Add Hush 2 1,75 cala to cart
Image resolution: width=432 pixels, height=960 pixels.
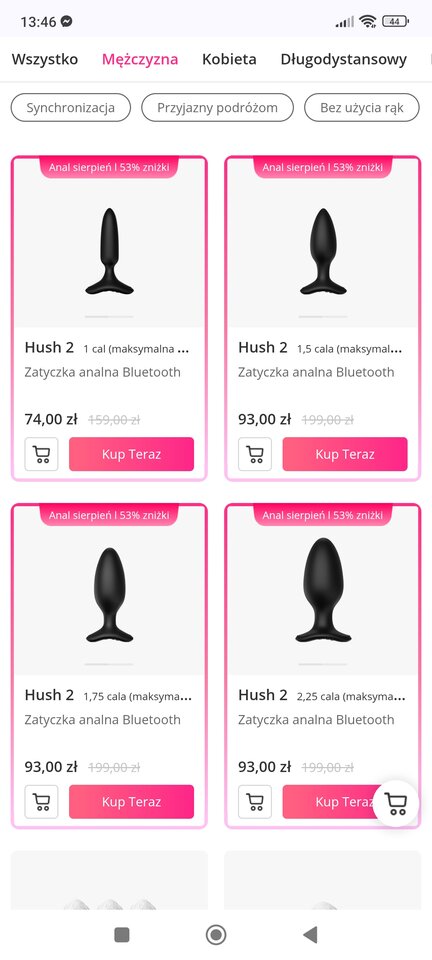42,802
